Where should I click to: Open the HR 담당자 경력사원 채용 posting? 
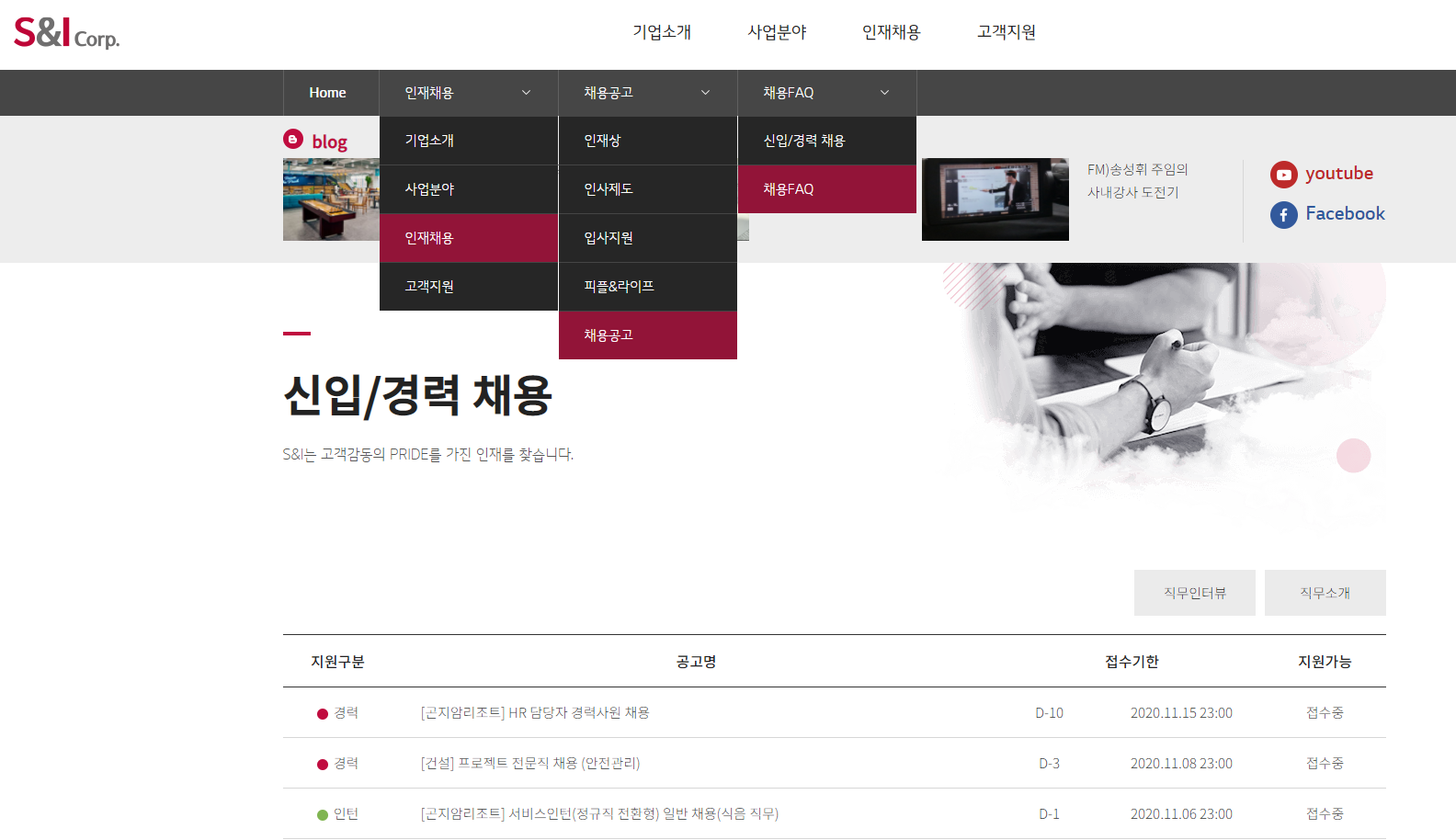[x=535, y=713]
